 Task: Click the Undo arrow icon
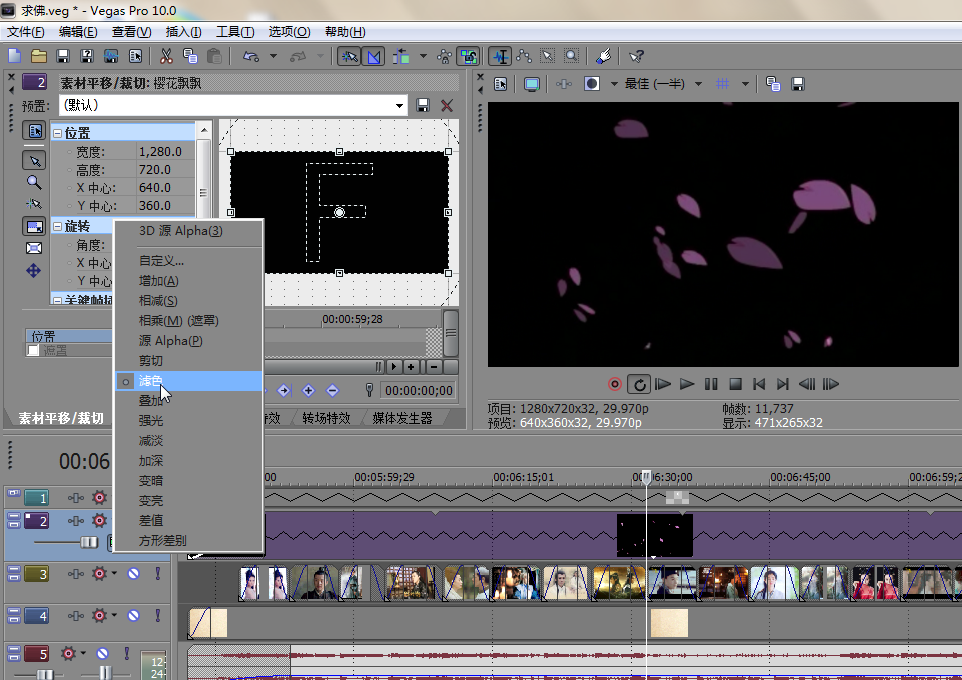pyautogui.click(x=250, y=56)
